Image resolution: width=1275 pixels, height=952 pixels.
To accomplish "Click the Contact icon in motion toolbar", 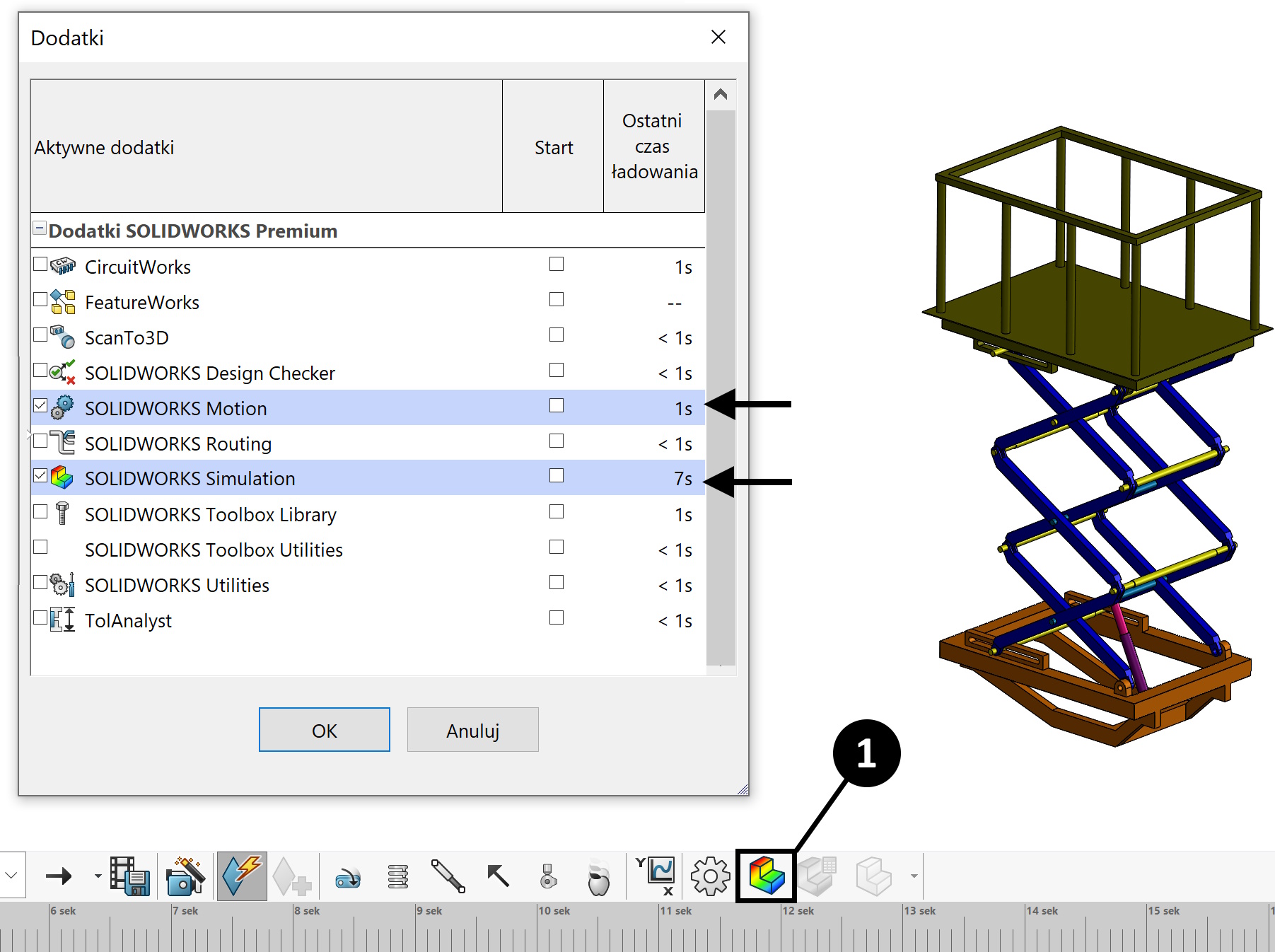I will (x=549, y=876).
